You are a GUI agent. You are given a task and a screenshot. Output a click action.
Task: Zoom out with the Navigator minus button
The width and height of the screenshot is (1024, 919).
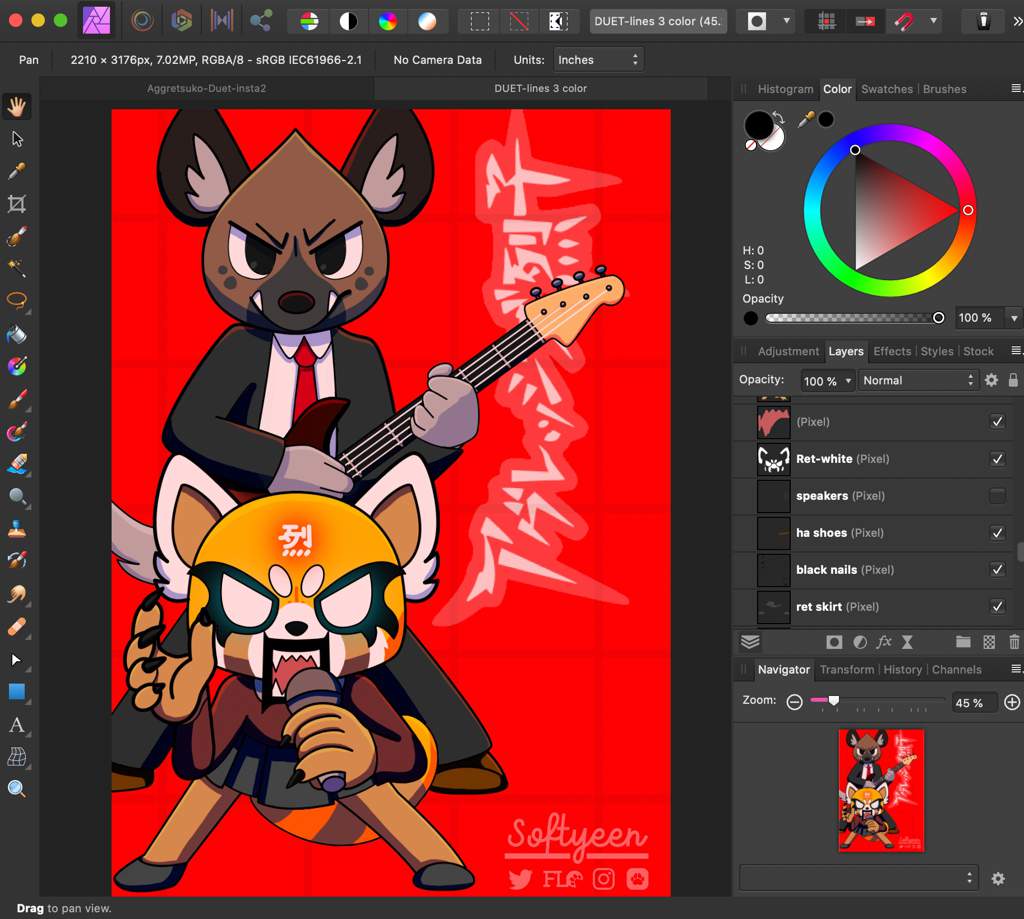(794, 702)
